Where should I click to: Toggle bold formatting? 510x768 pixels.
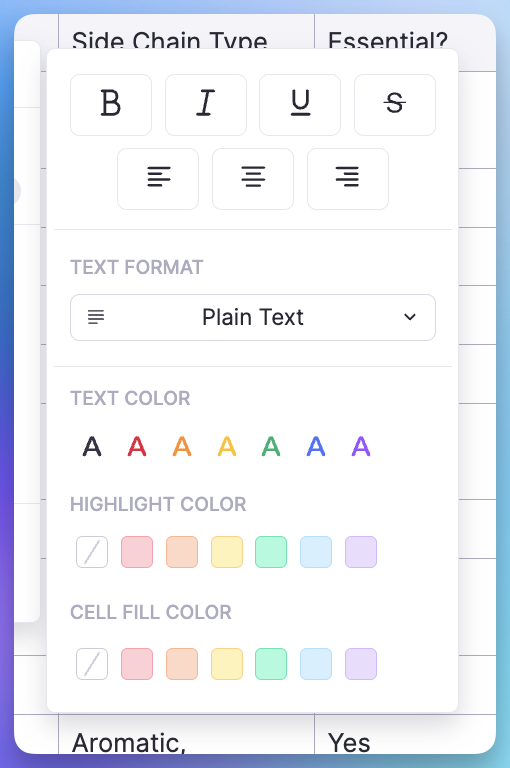111,105
